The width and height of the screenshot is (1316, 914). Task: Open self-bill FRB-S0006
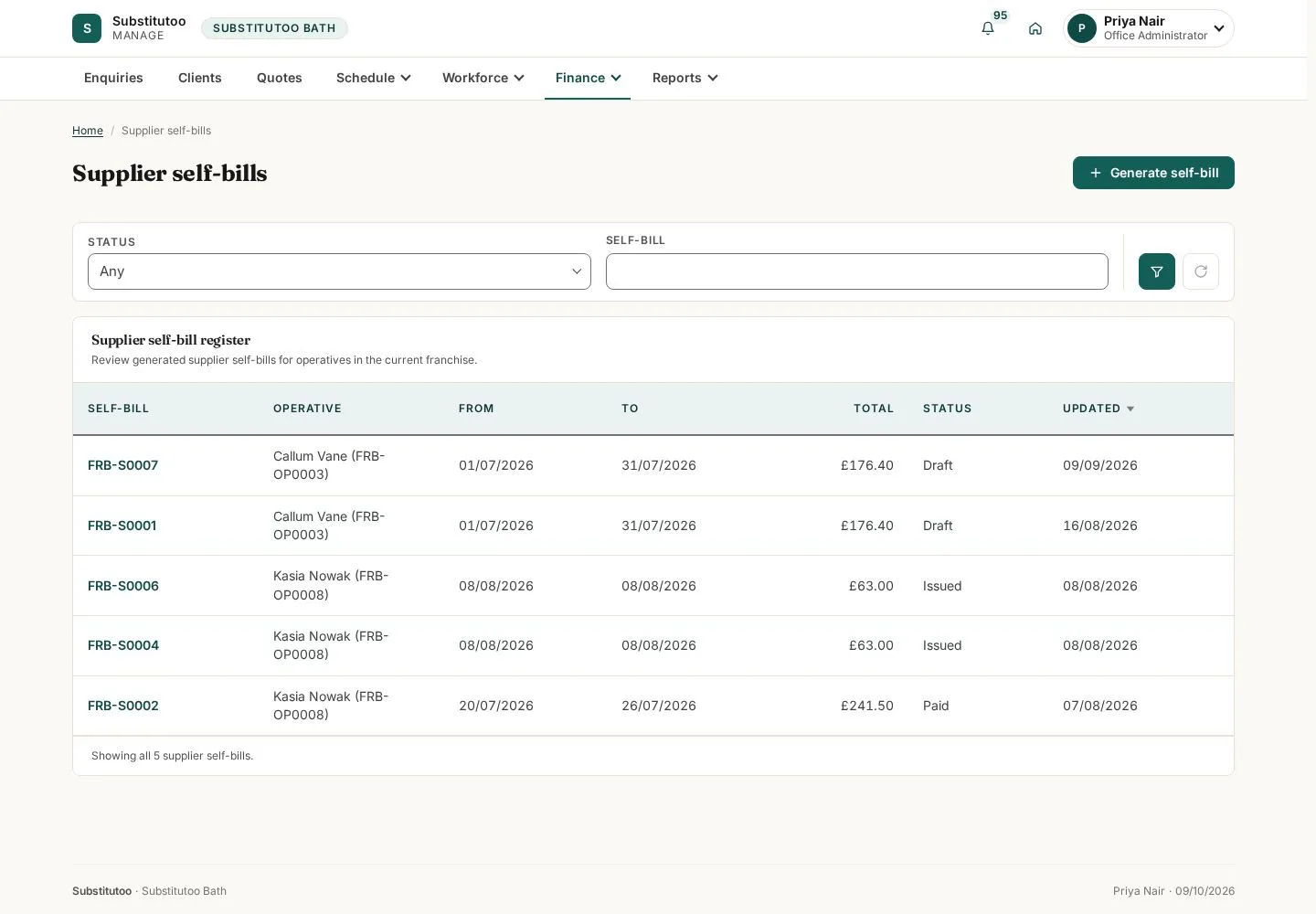click(x=122, y=586)
